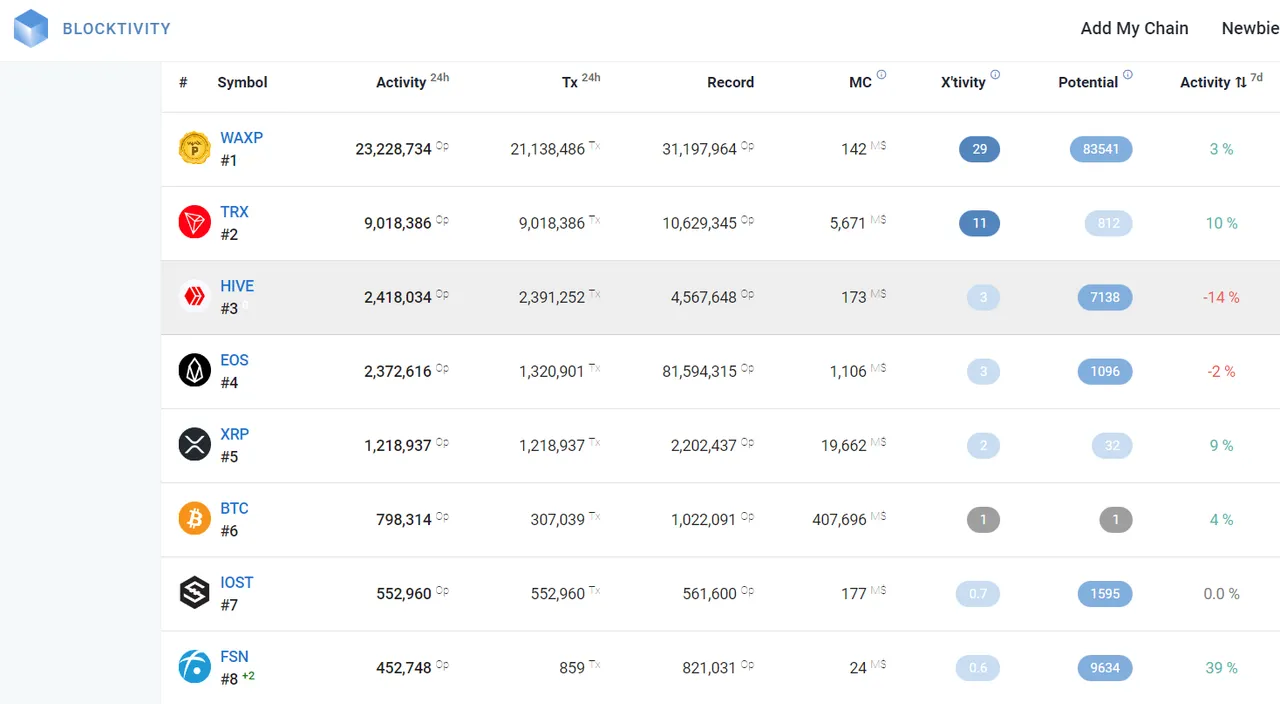Screen dimensions: 1280x704
Task: Click IOST record value 561,600
Action: pos(710,593)
